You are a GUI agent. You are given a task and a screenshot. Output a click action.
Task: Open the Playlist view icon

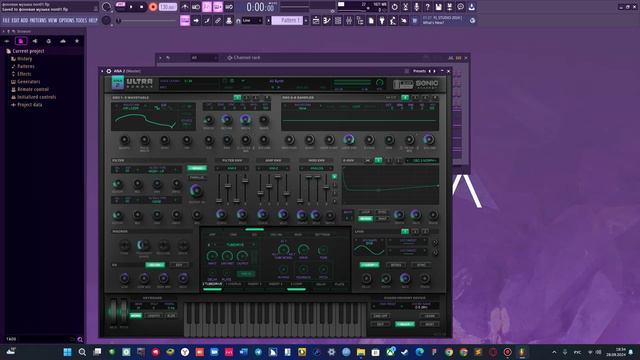pyautogui.click(x=316, y=20)
